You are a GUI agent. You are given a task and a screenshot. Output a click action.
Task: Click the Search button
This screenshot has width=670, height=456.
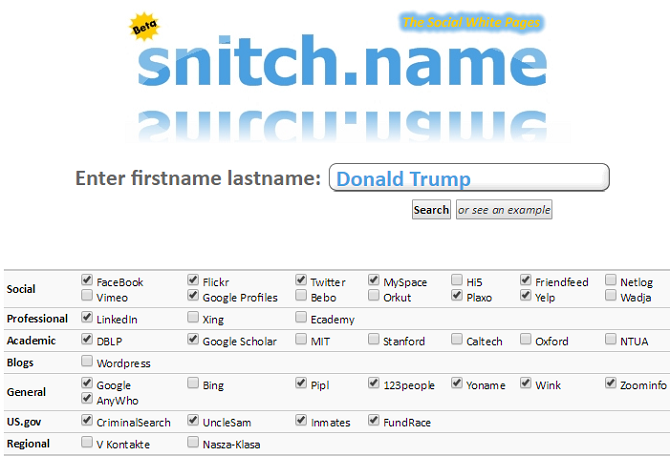point(431,210)
